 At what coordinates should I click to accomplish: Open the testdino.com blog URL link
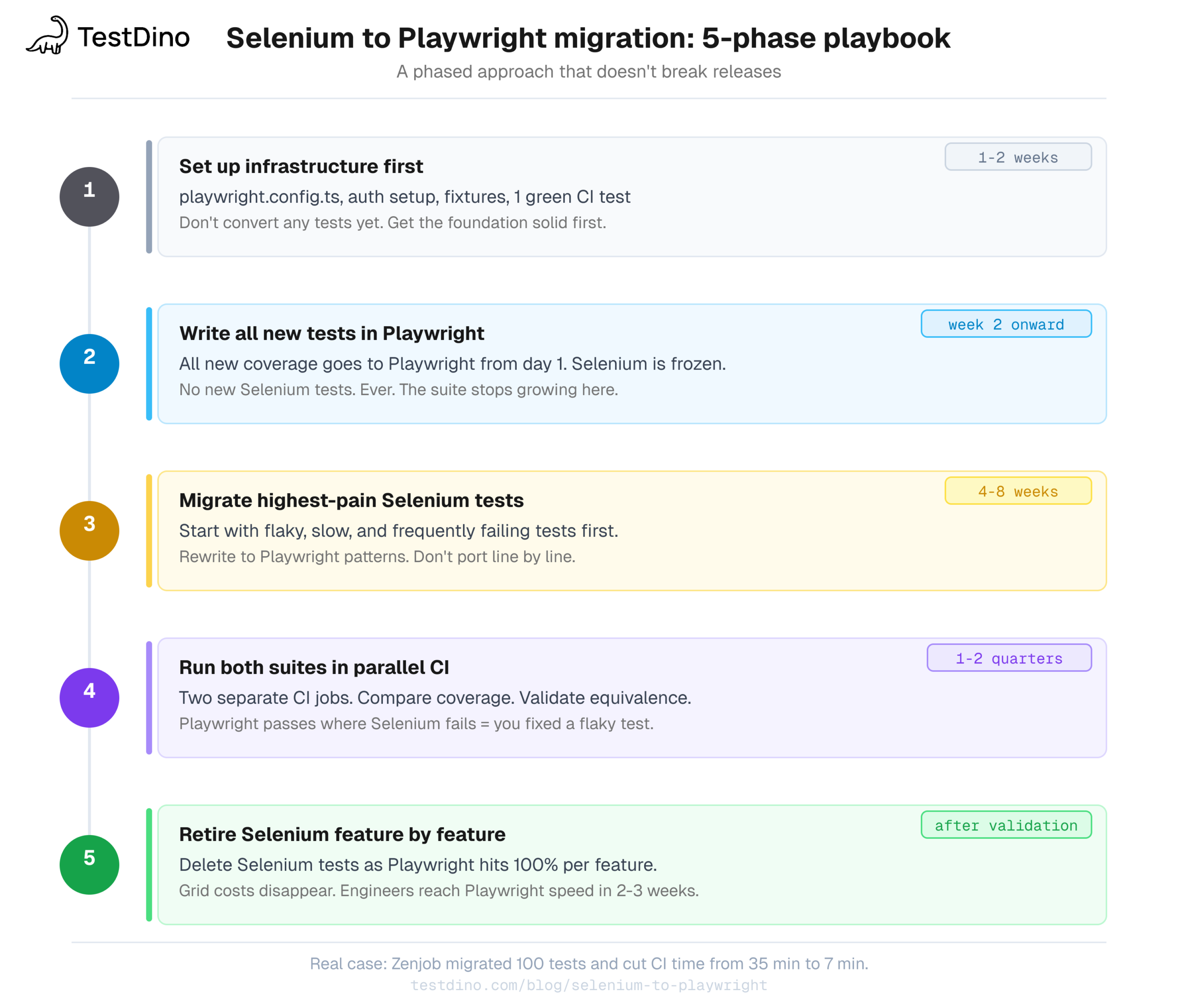589,985
